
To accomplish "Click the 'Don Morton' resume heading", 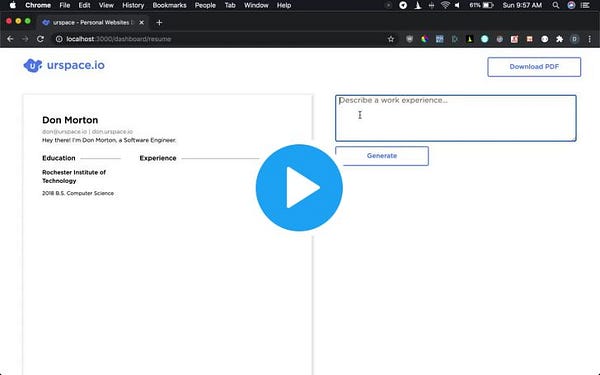I will [70, 120].
